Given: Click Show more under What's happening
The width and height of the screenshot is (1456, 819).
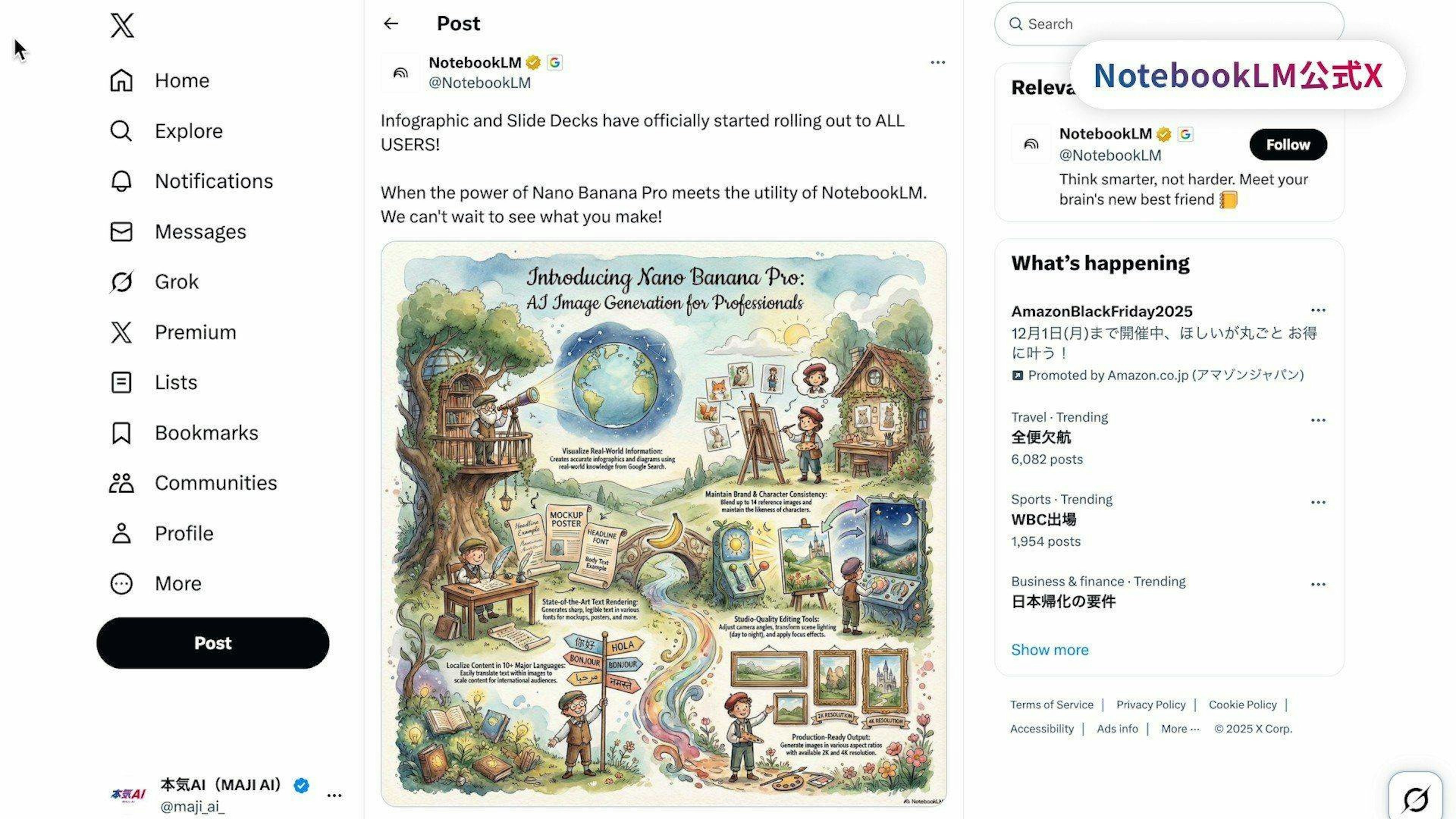Looking at the screenshot, I should tap(1049, 650).
